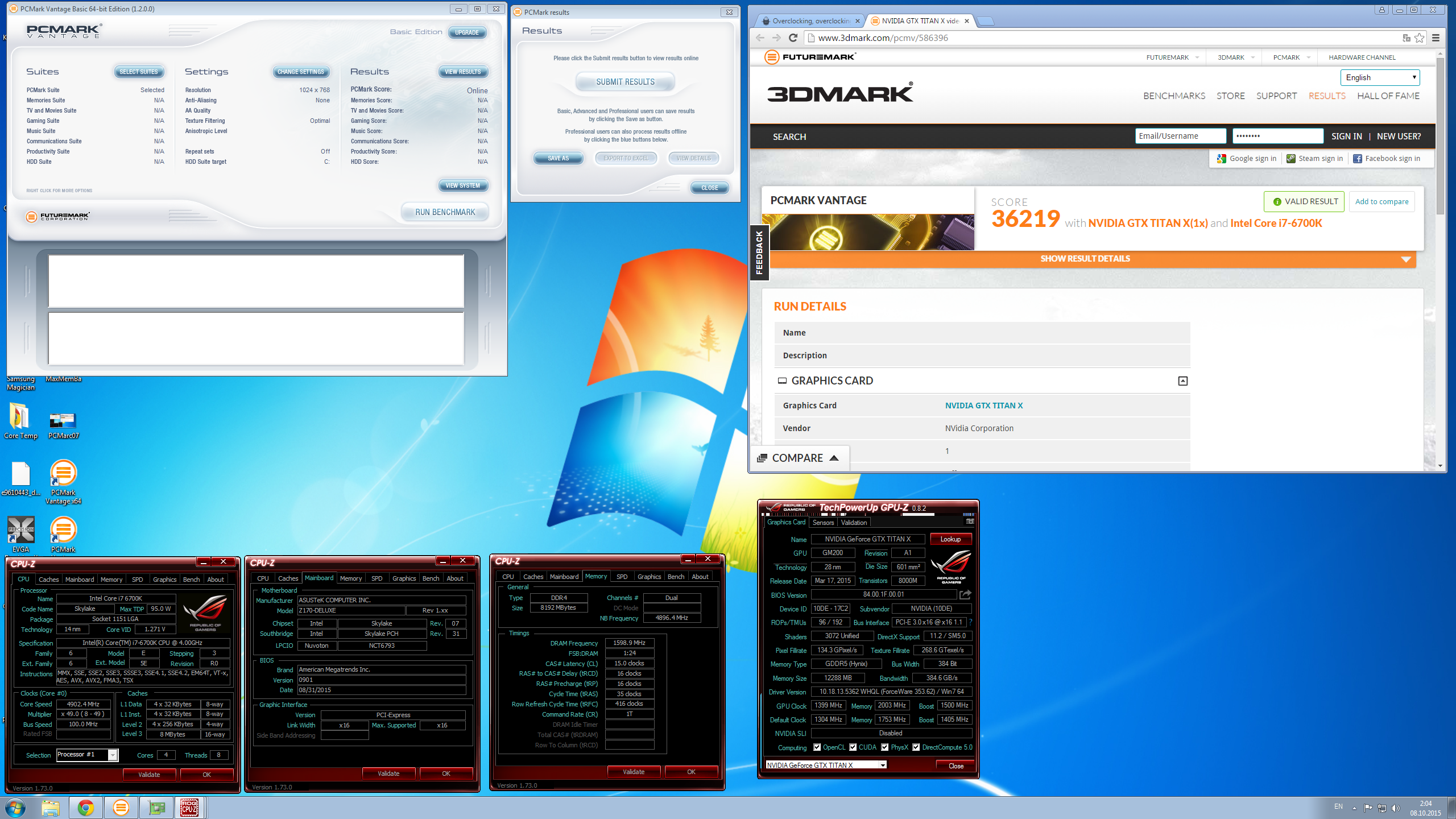Click translate icon in address bar
Image resolution: width=1456 pixels, height=819 pixels.
[1407, 38]
